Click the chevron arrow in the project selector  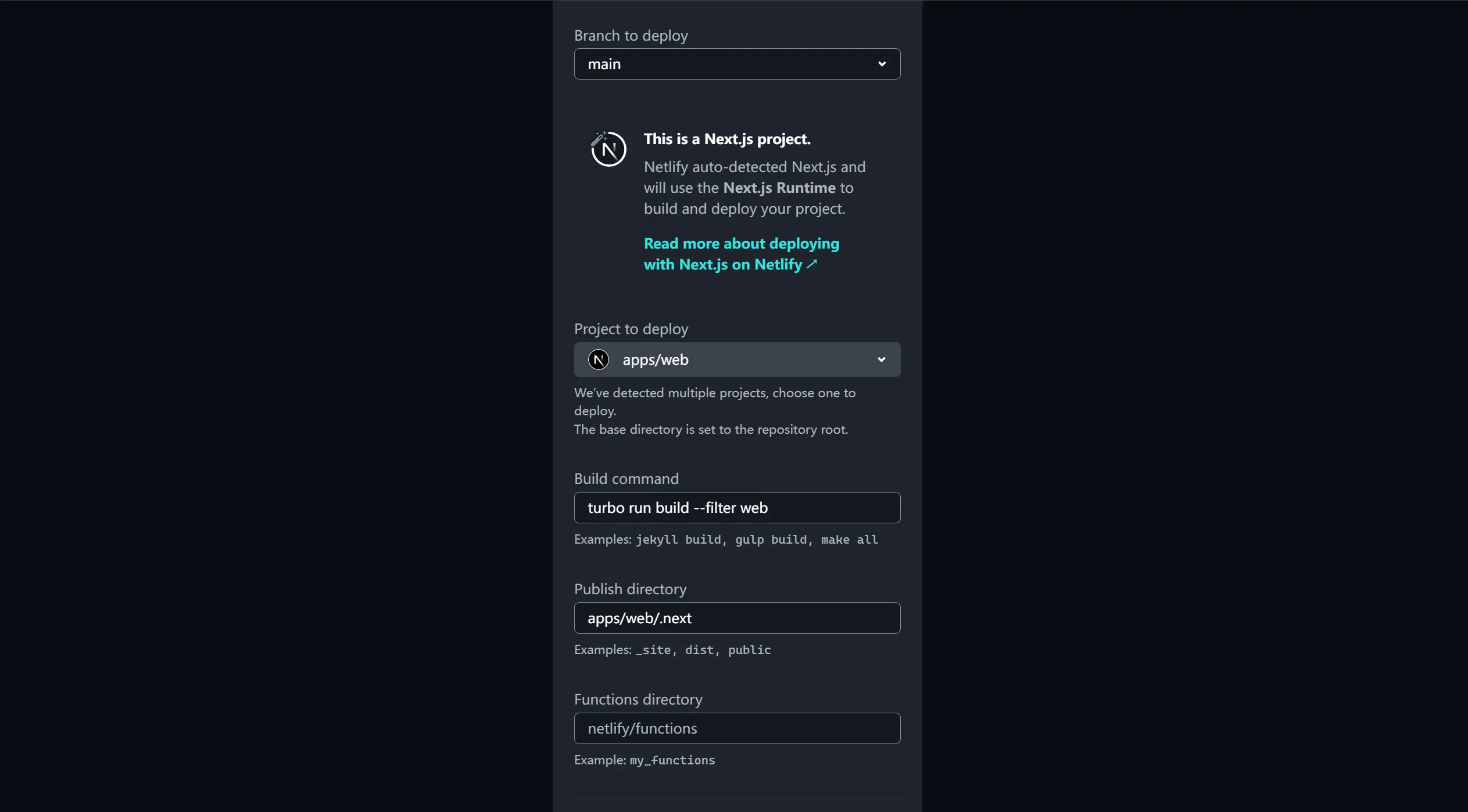[x=881, y=360]
